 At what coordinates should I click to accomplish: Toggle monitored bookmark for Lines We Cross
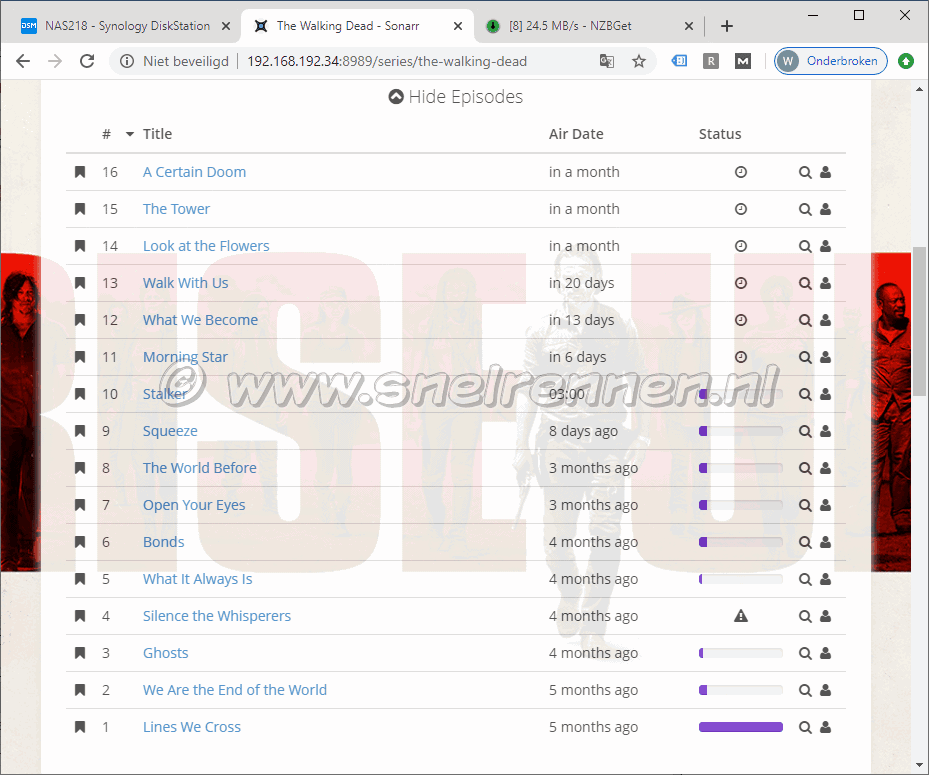pyautogui.click(x=80, y=727)
